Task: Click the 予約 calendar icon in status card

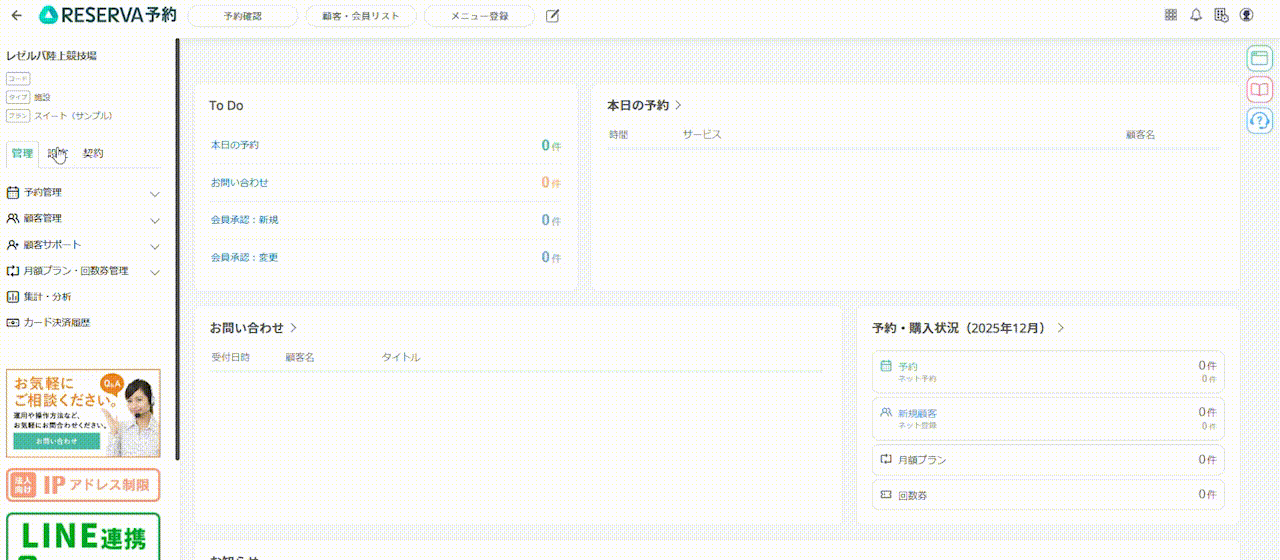Action: click(886, 366)
